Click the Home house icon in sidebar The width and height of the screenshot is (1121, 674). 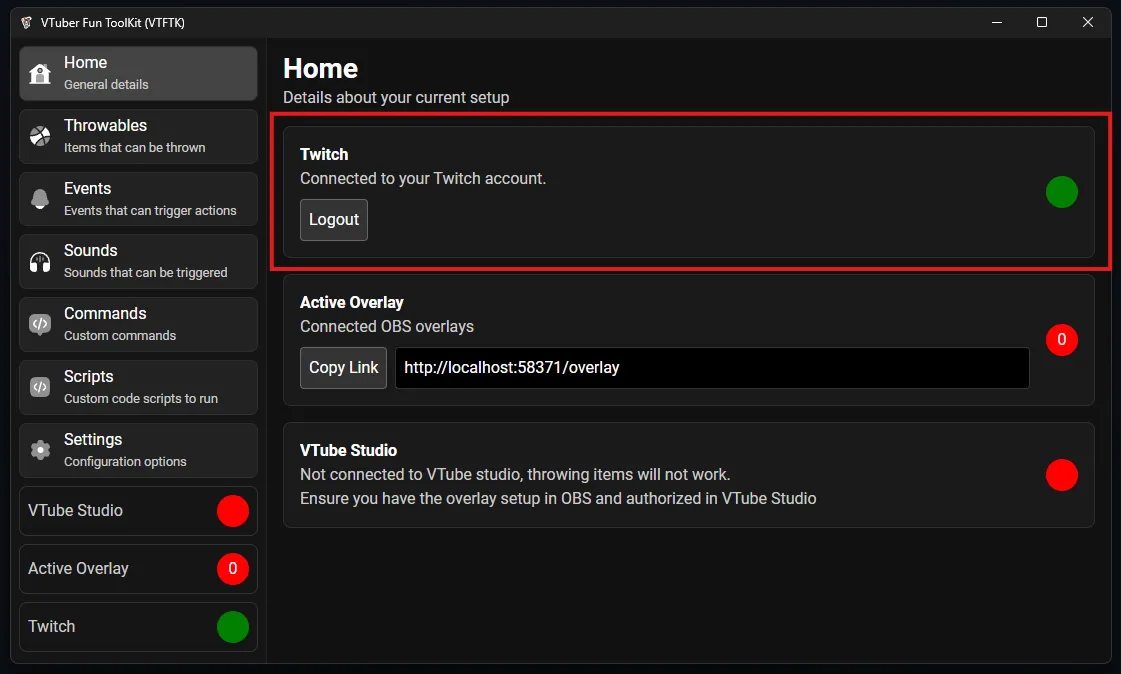click(40, 74)
